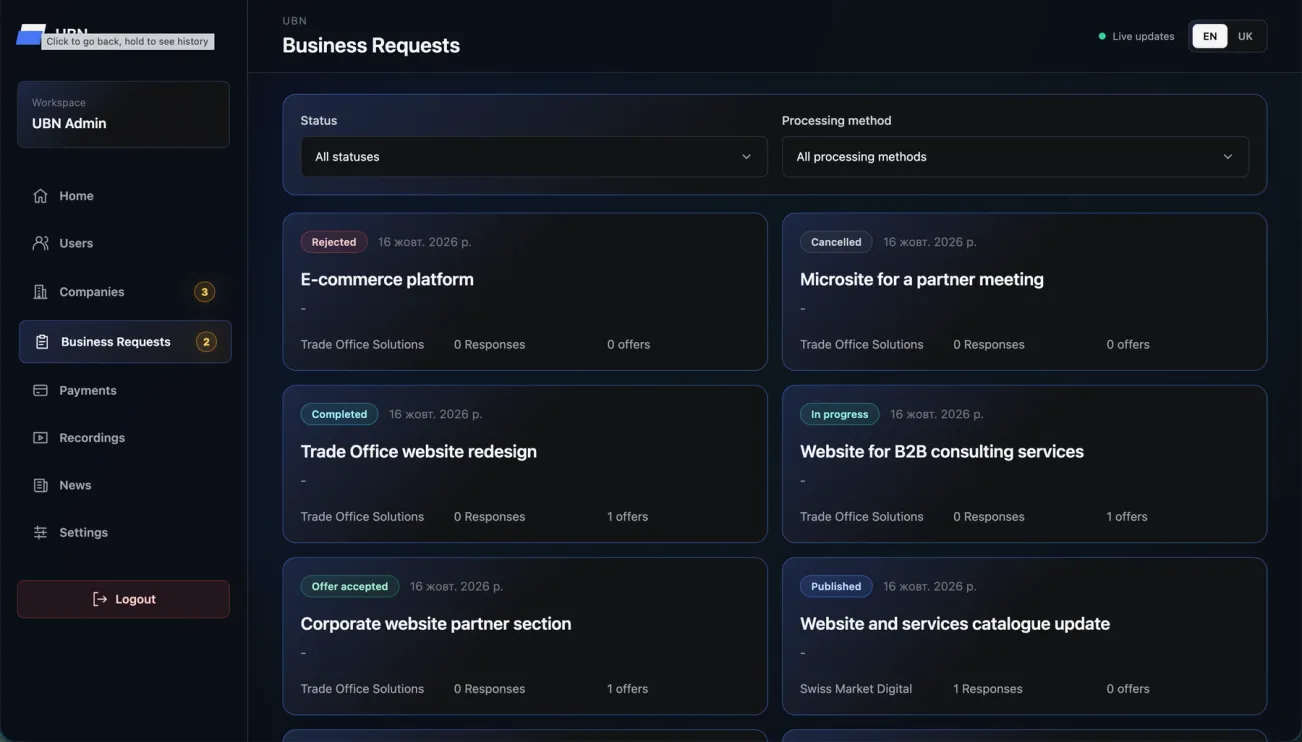Screen dimensions: 1302x742
Task: Click the Companies badge showing 3
Action: pyautogui.click(x=205, y=292)
